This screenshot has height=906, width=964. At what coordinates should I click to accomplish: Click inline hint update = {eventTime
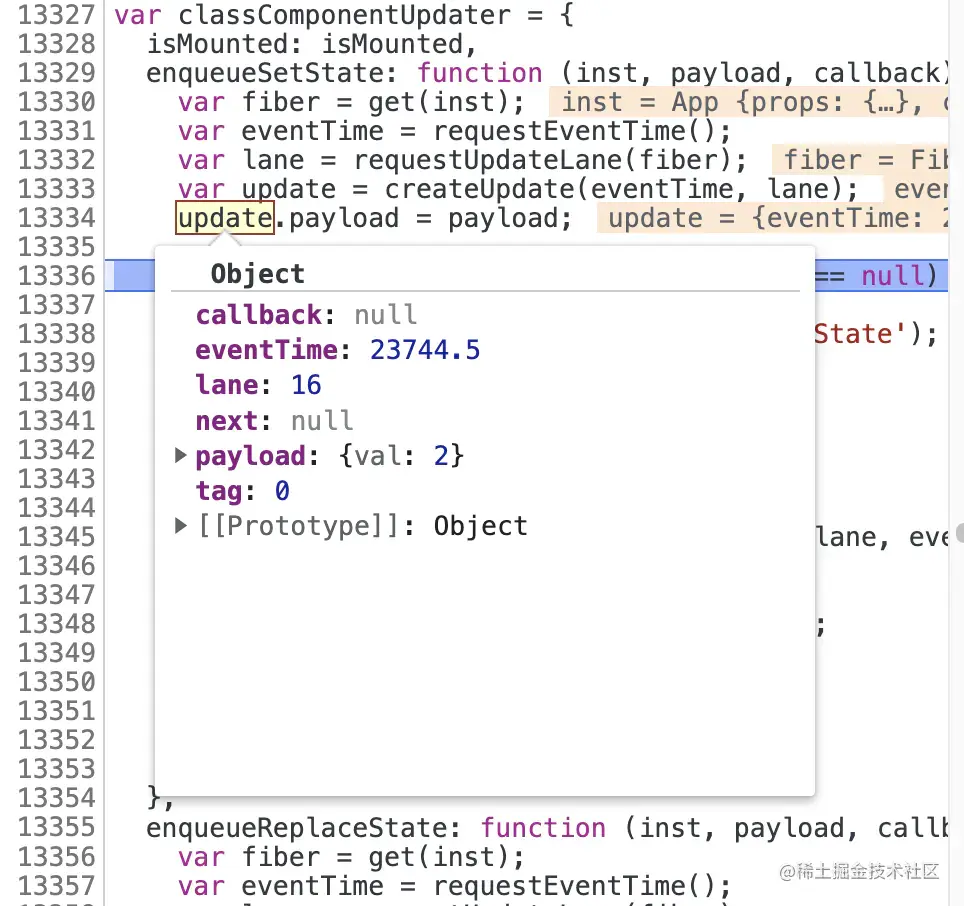[x=772, y=218]
